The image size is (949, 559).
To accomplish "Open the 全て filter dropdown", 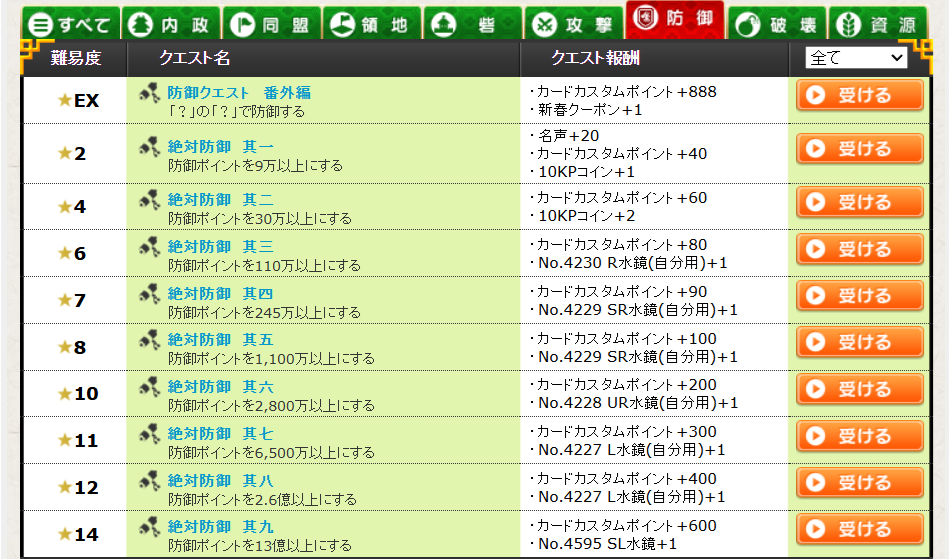I will coord(855,58).
